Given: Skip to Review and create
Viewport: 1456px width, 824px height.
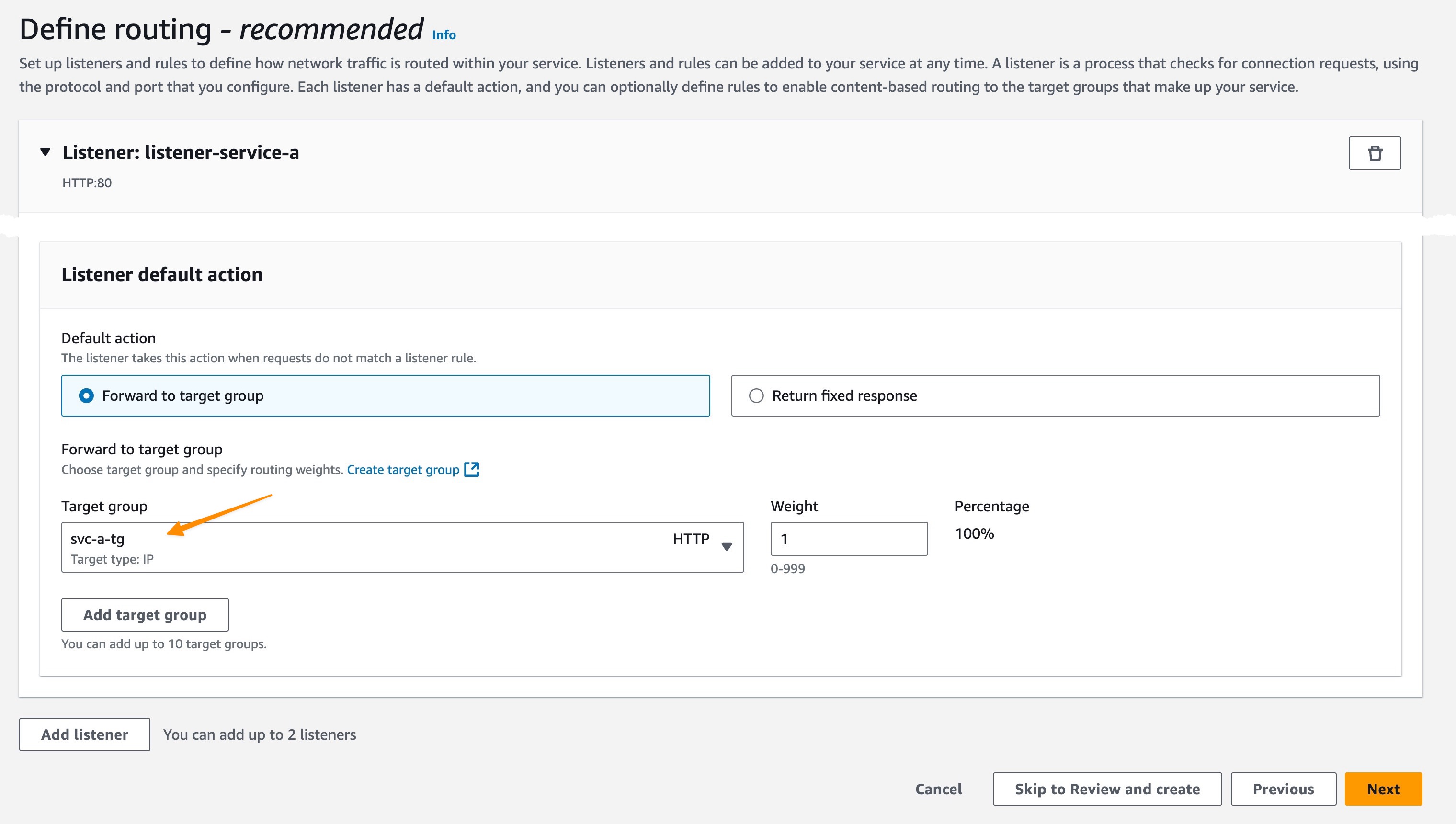Looking at the screenshot, I should pos(1107,789).
